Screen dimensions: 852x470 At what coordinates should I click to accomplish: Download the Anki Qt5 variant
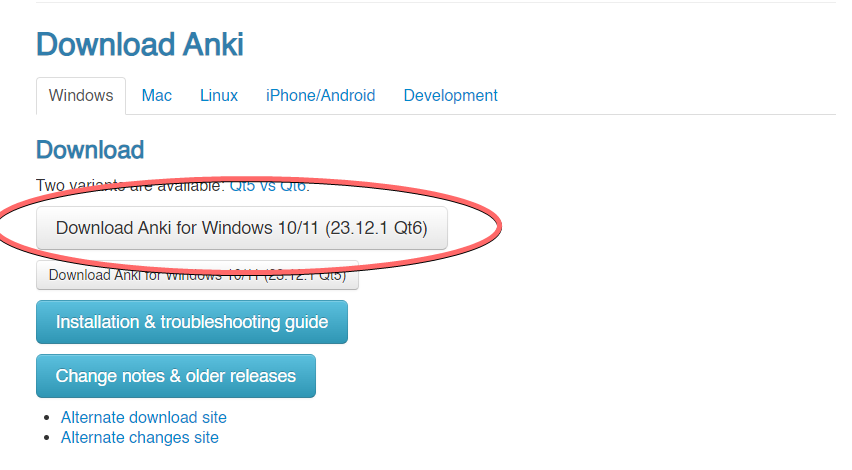click(197, 275)
